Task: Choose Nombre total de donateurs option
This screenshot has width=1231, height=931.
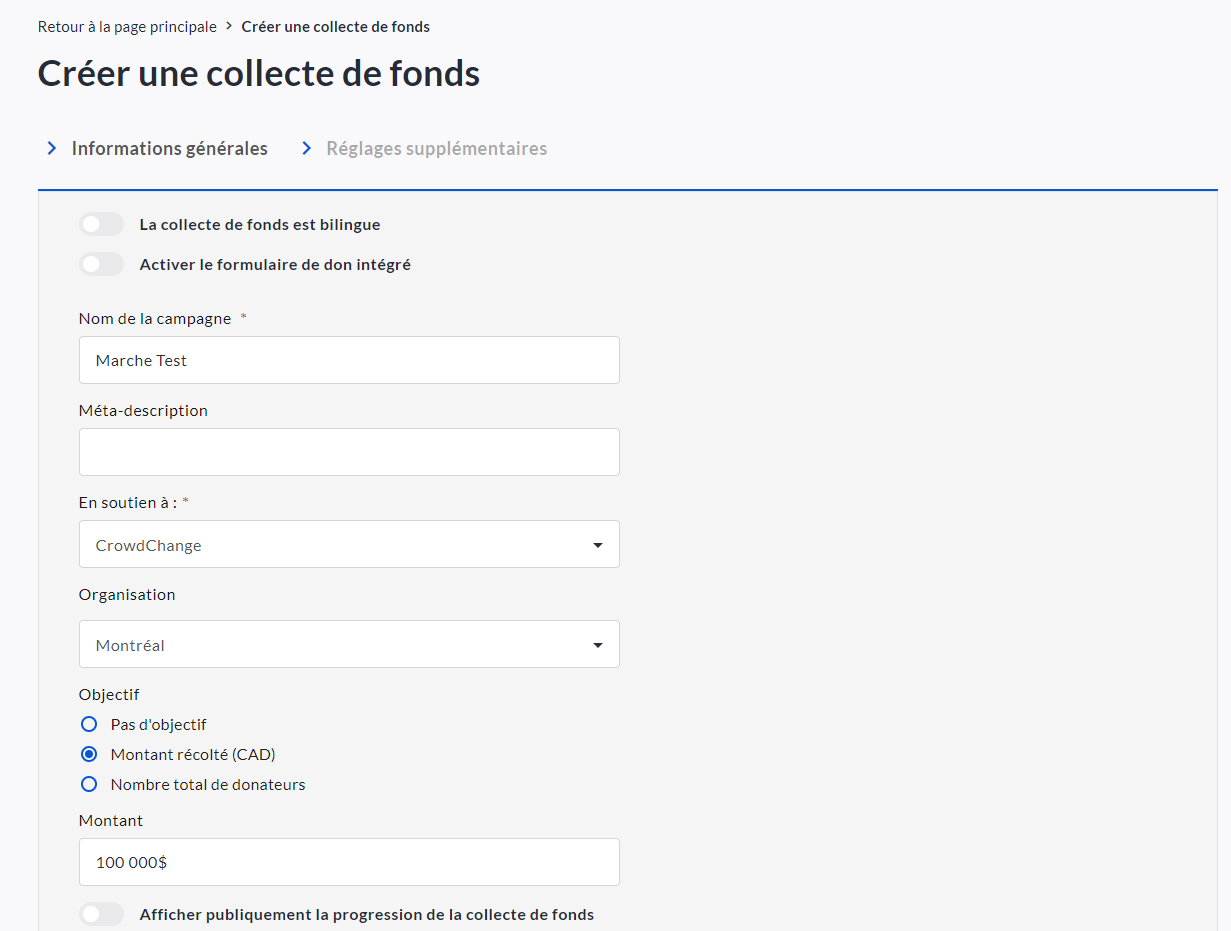Action: [x=89, y=784]
